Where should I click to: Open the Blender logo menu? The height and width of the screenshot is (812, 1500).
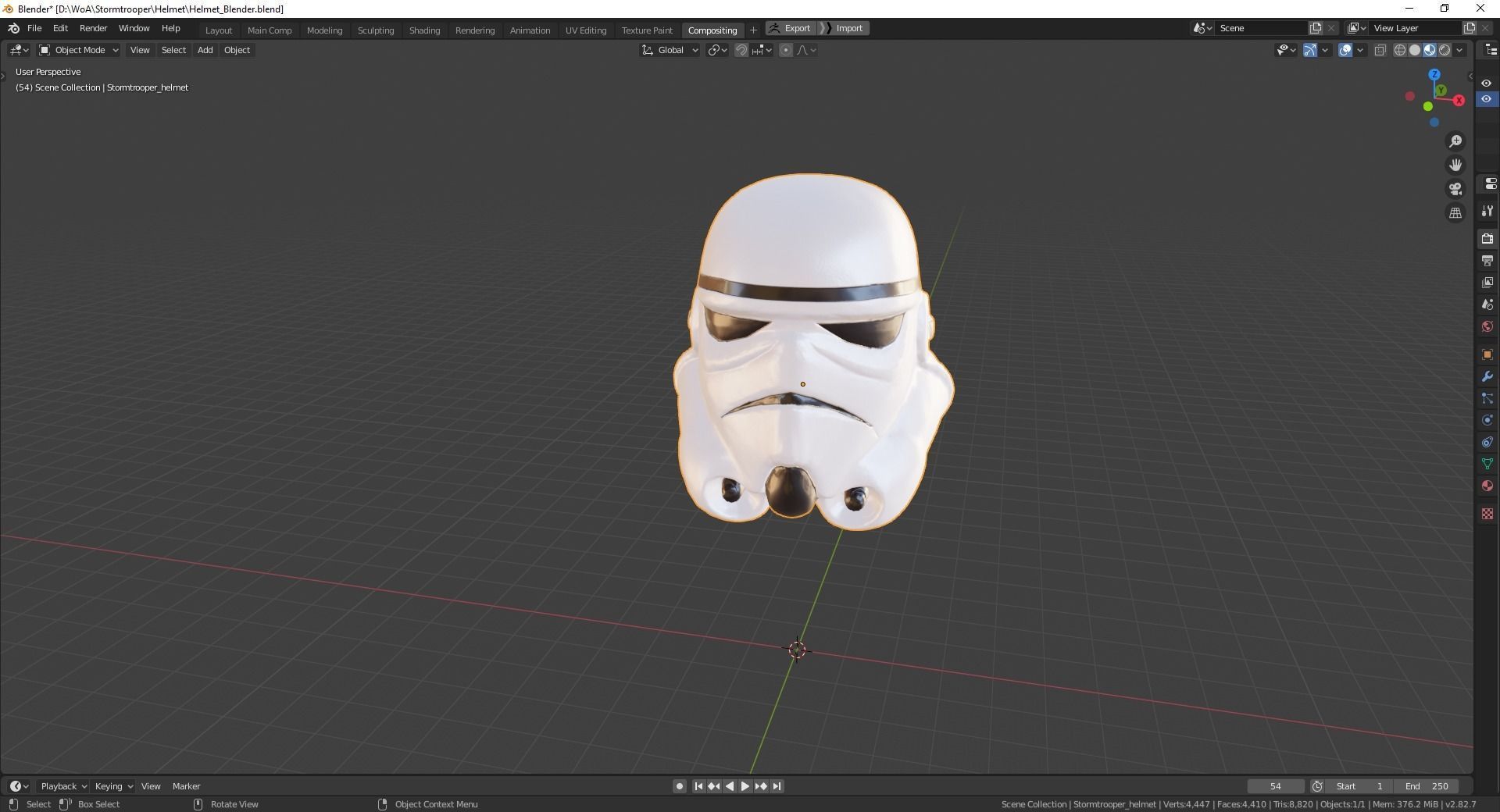point(13,28)
